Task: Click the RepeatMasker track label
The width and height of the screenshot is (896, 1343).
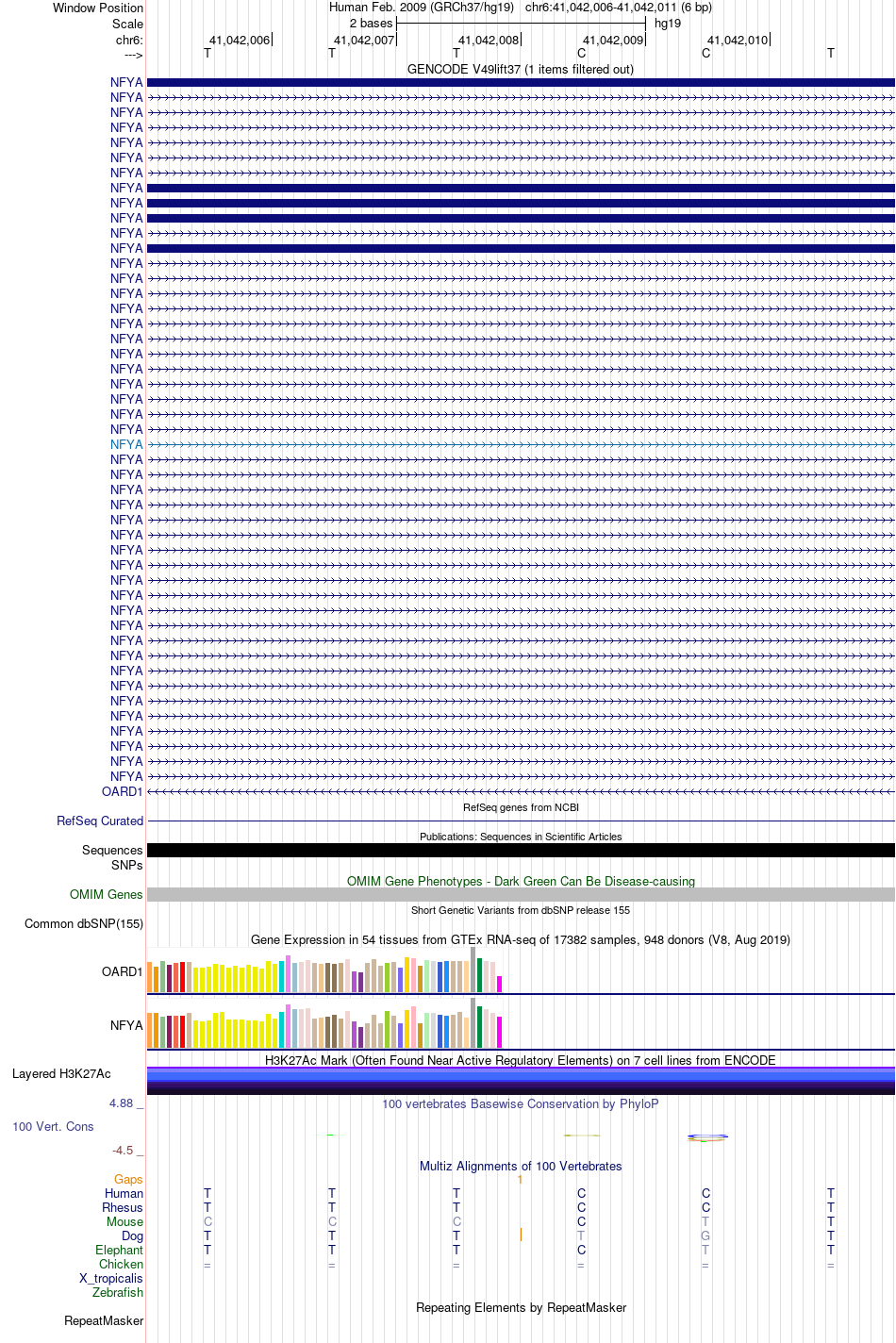Action: pyautogui.click(x=104, y=1320)
